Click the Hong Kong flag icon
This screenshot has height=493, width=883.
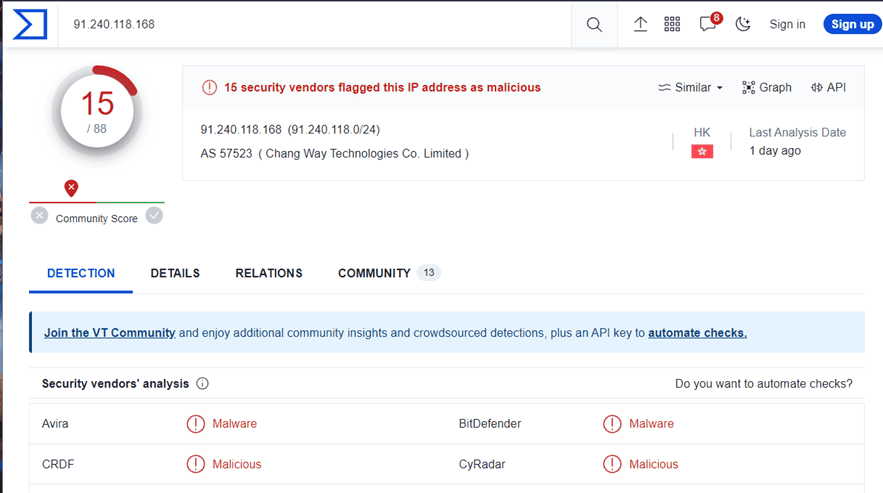[702, 151]
